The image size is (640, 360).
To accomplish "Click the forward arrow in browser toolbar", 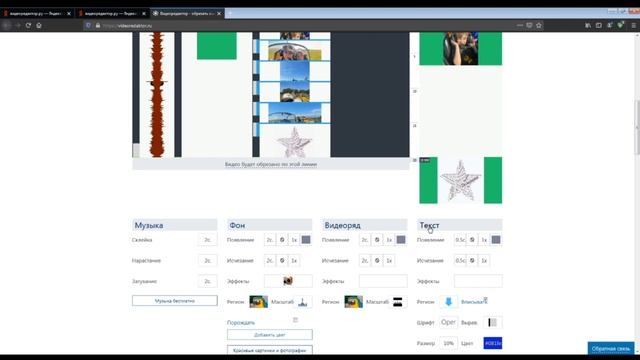I will (18, 25).
